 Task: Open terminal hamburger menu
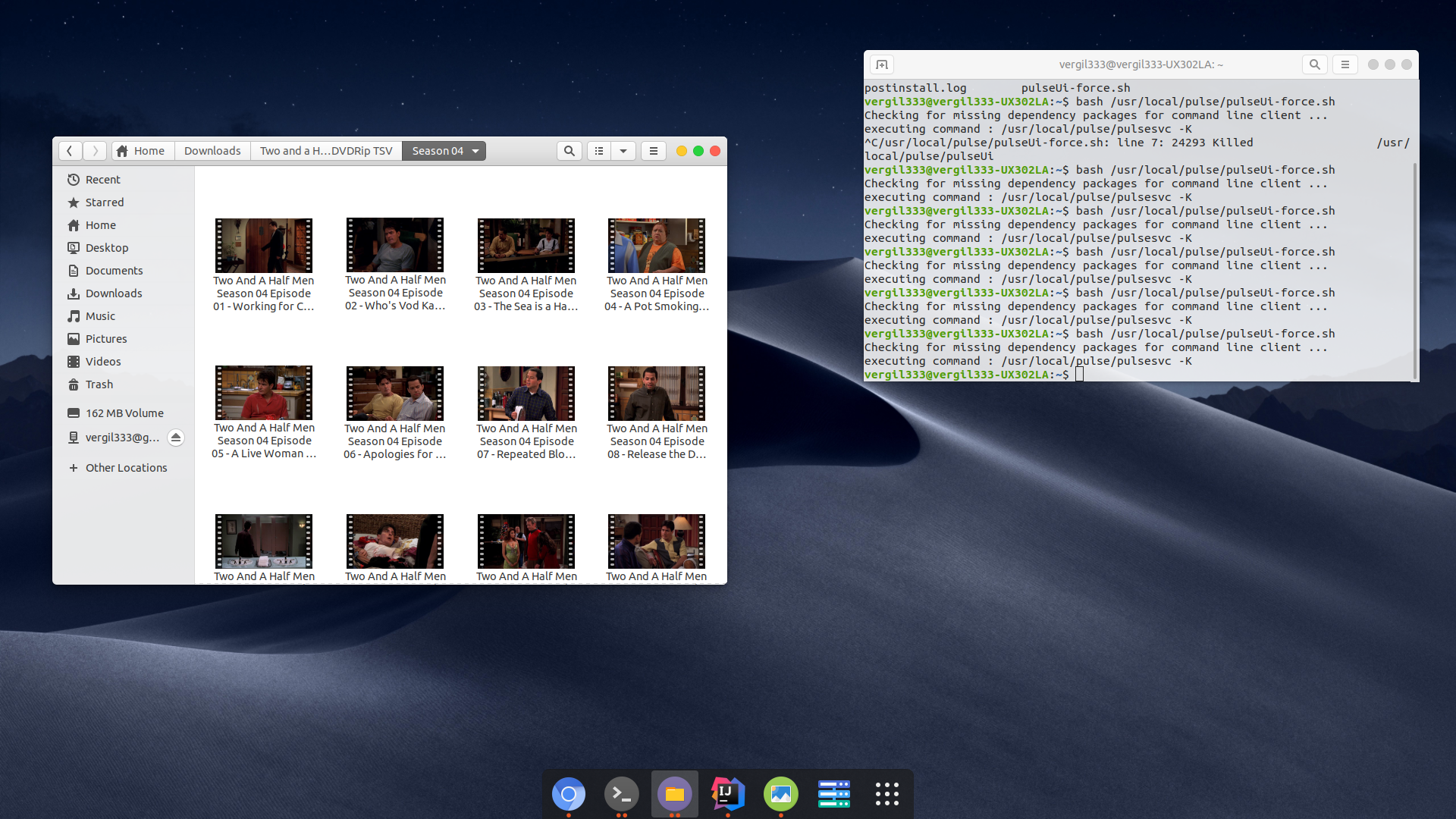tap(1345, 64)
